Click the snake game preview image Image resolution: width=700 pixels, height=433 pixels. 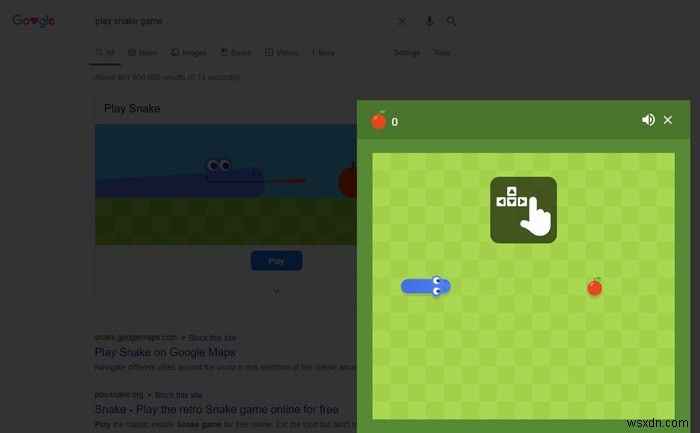226,184
